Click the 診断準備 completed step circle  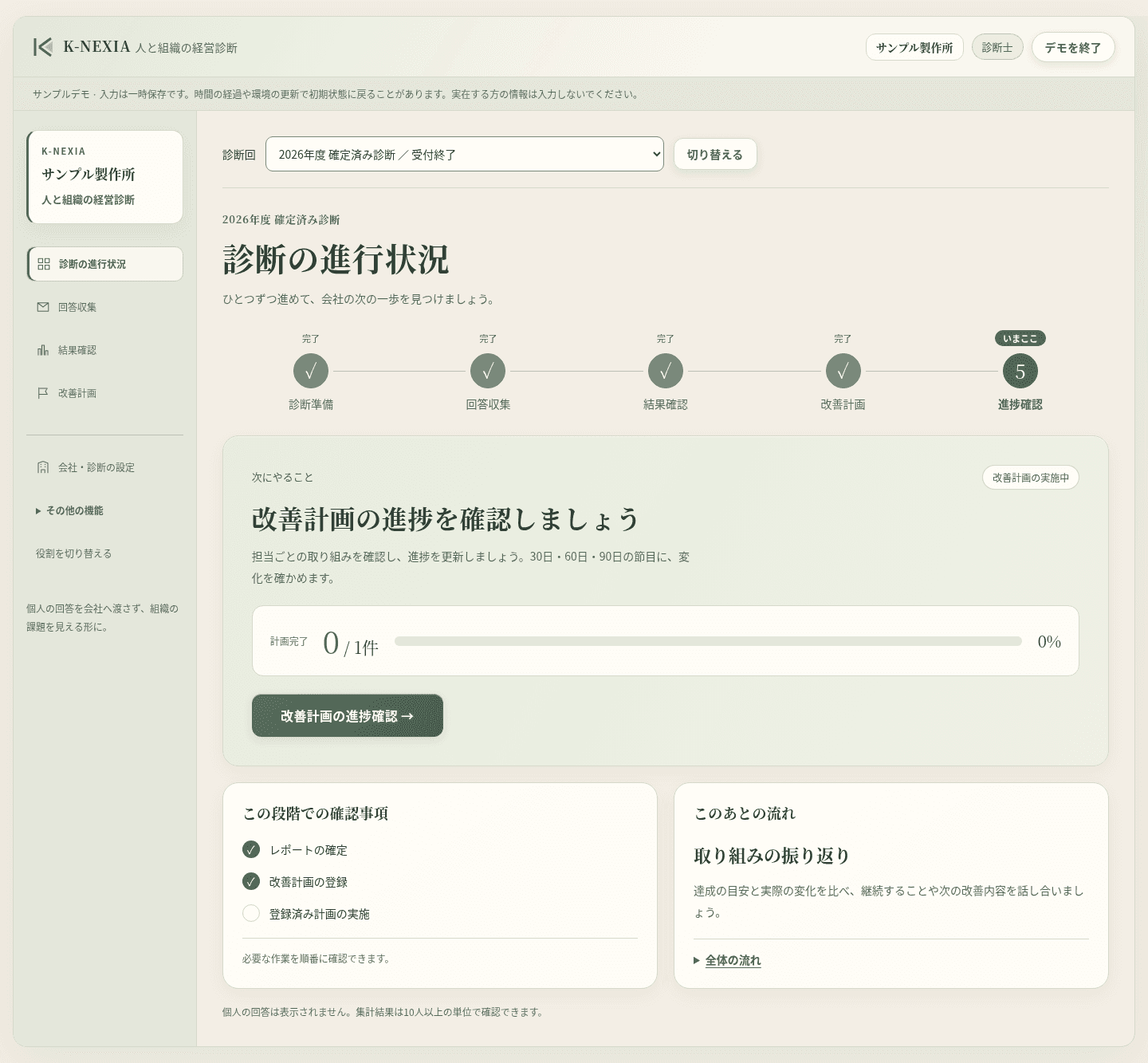pyautogui.click(x=311, y=371)
